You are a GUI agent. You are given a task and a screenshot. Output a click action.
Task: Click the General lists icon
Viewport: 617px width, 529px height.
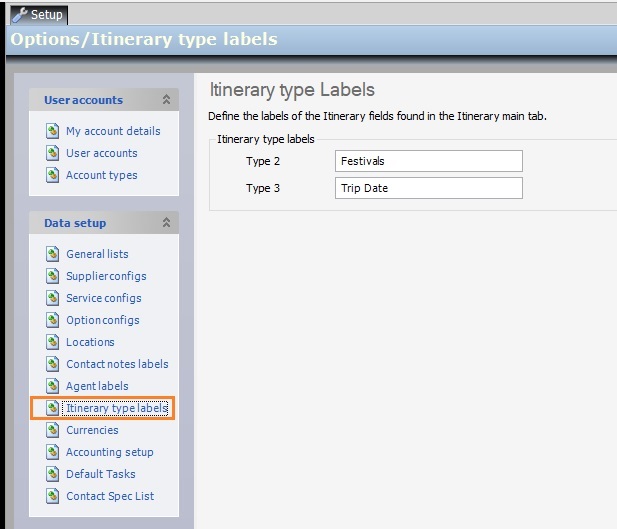point(53,254)
